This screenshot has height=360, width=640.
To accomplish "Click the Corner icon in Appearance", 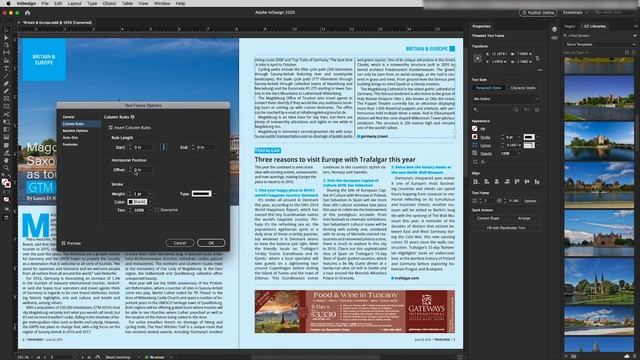I will tap(475, 145).
